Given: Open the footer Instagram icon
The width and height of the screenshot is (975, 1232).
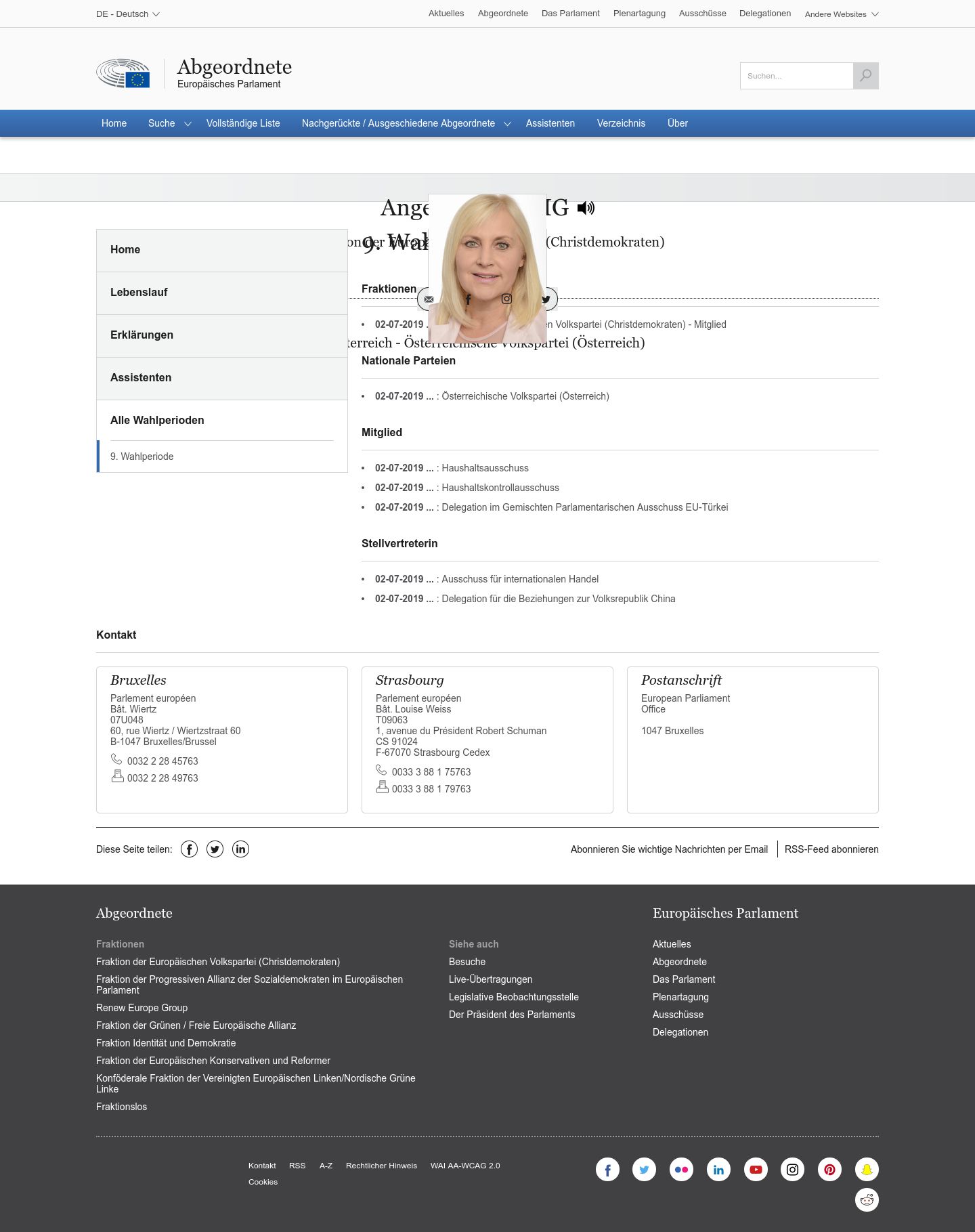Looking at the screenshot, I should (792, 1169).
